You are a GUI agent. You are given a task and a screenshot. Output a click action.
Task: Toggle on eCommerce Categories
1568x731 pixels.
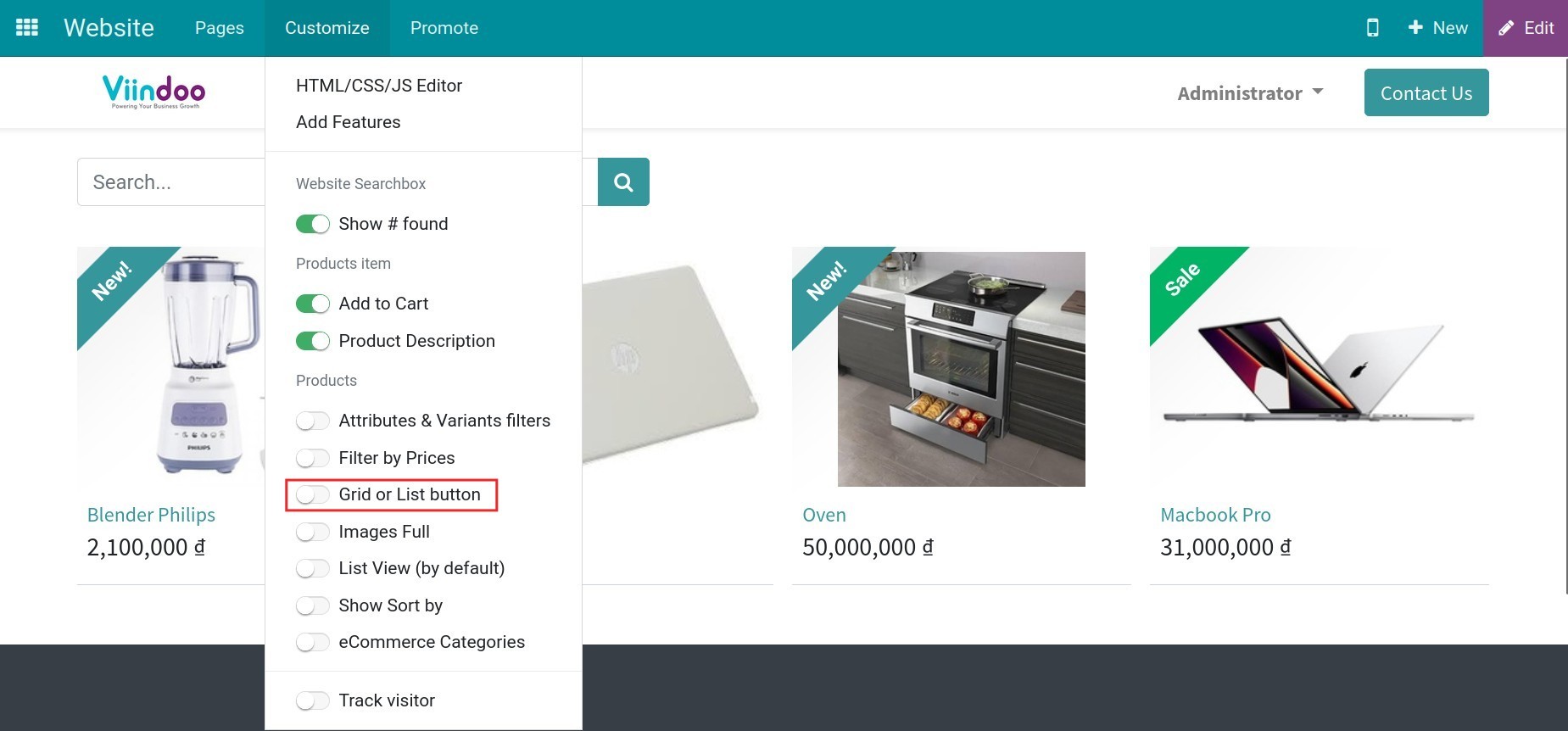pos(313,642)
